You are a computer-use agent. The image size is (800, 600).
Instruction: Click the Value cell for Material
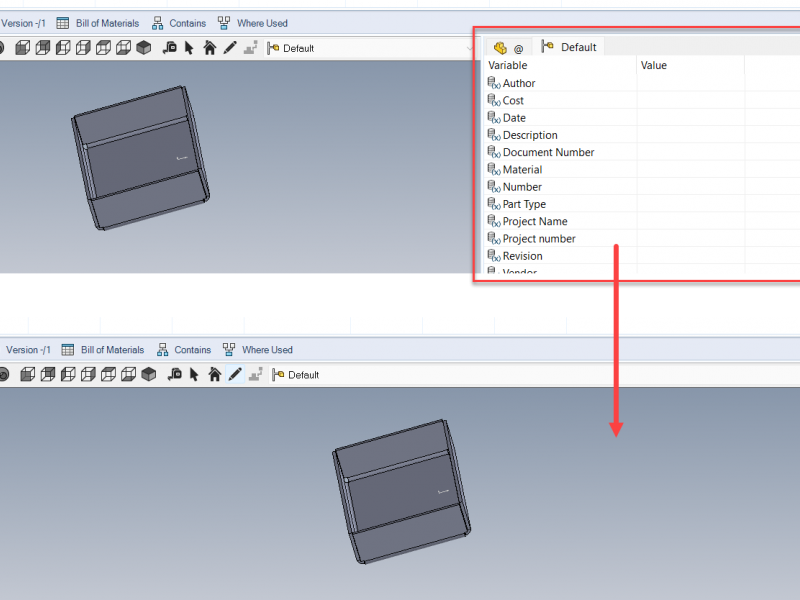690,170
